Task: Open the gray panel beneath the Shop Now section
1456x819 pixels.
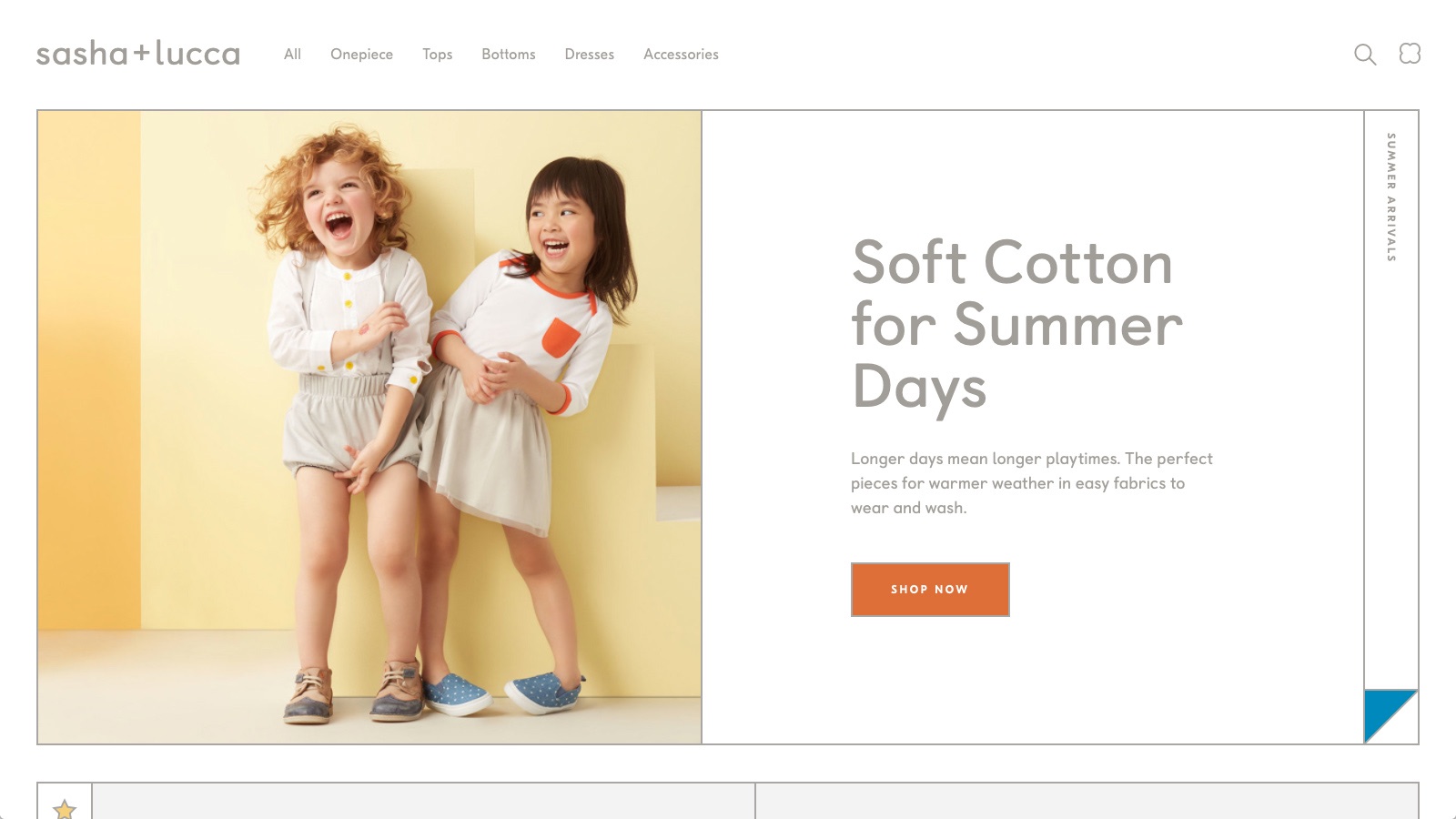Action: [1087, 801]
